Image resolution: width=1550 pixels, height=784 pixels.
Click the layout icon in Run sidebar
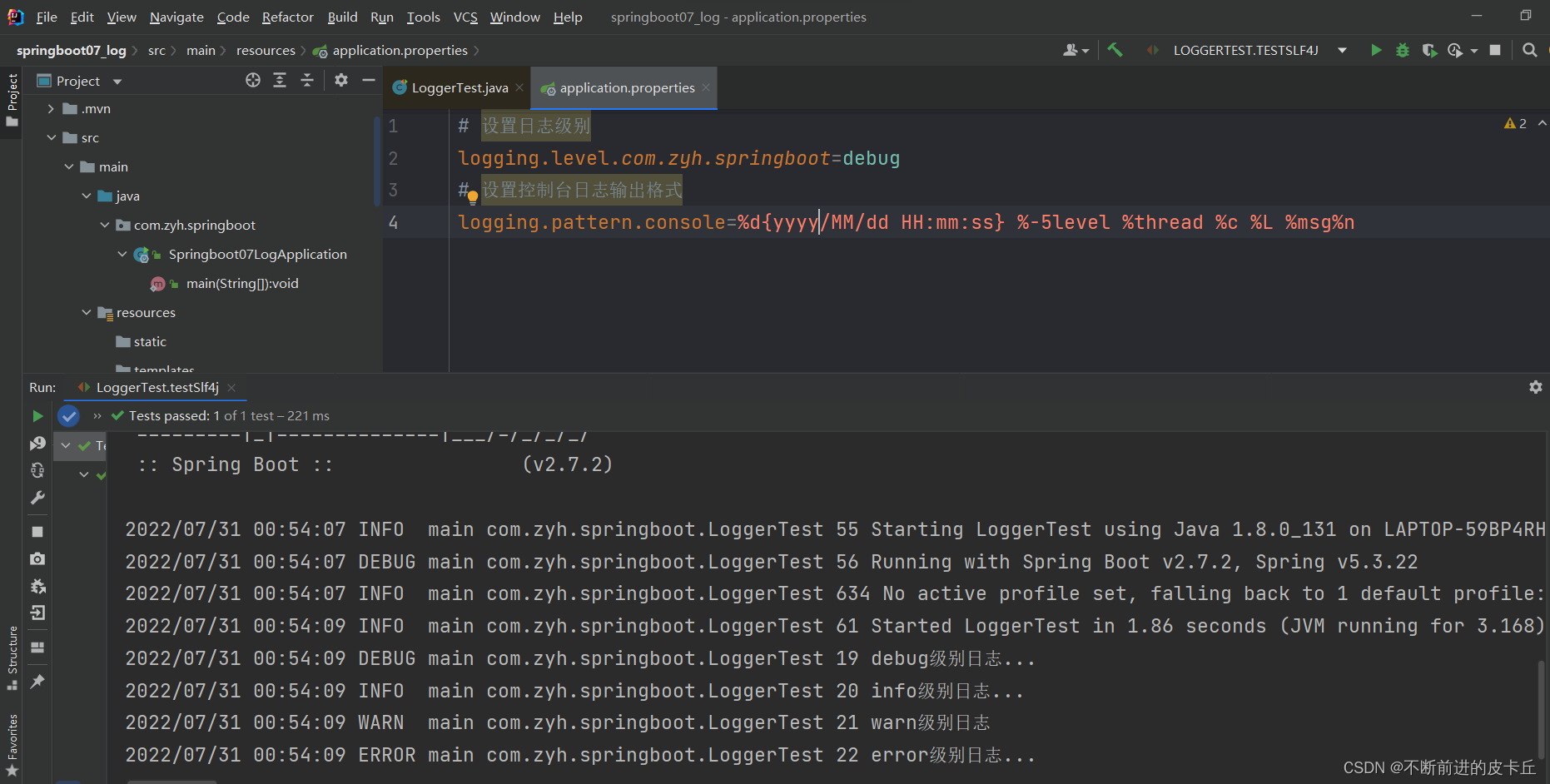pyautogui.click(x=37, y=647)
